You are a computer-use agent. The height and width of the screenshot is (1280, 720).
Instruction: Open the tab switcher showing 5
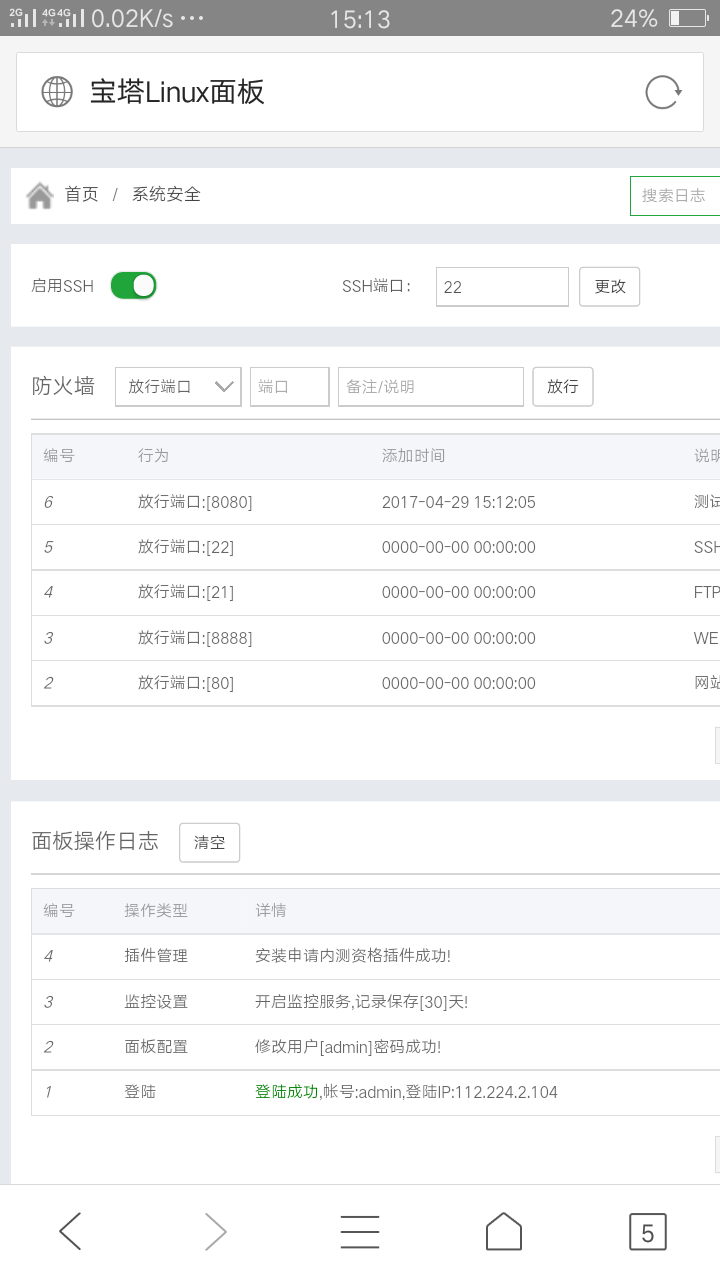(x=648, y=1232)
